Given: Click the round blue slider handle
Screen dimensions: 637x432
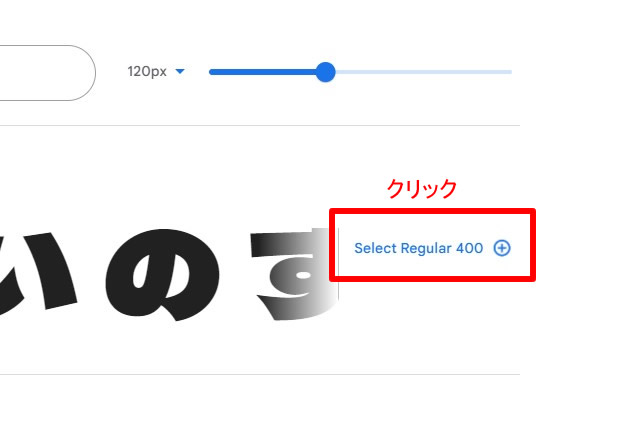Looking at the screenshot, I should 325,72.
